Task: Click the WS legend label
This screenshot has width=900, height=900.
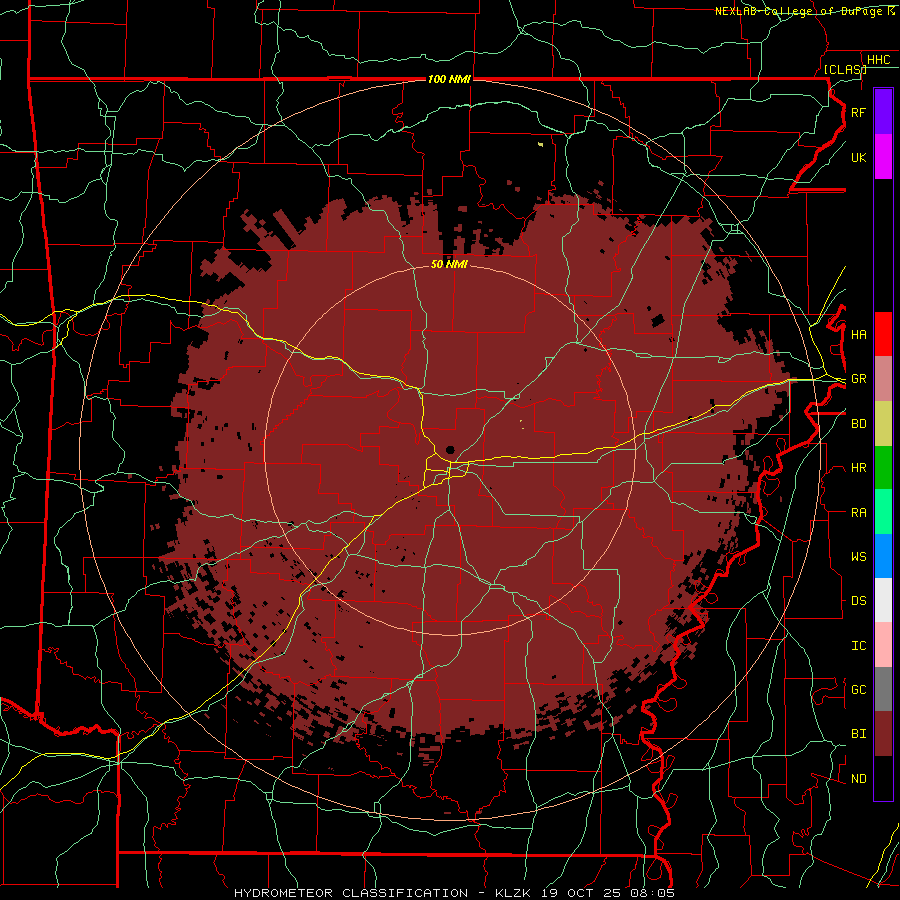Action: 858,557
